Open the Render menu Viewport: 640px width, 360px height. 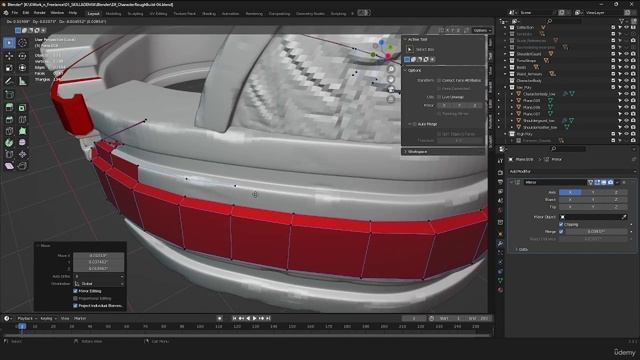[x=40, y=13]
